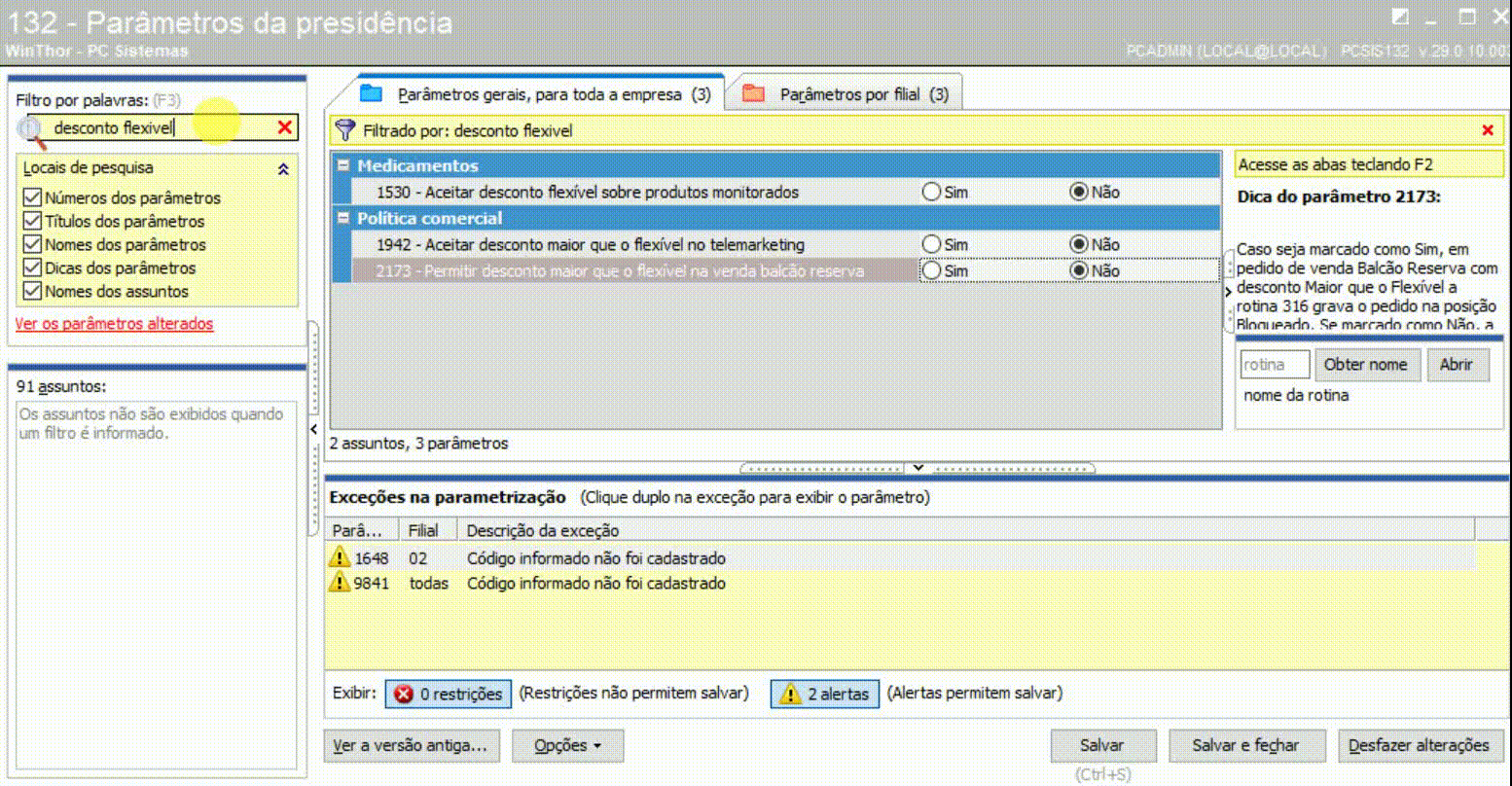Click the 91 assuntos label

tap(61, 386)
